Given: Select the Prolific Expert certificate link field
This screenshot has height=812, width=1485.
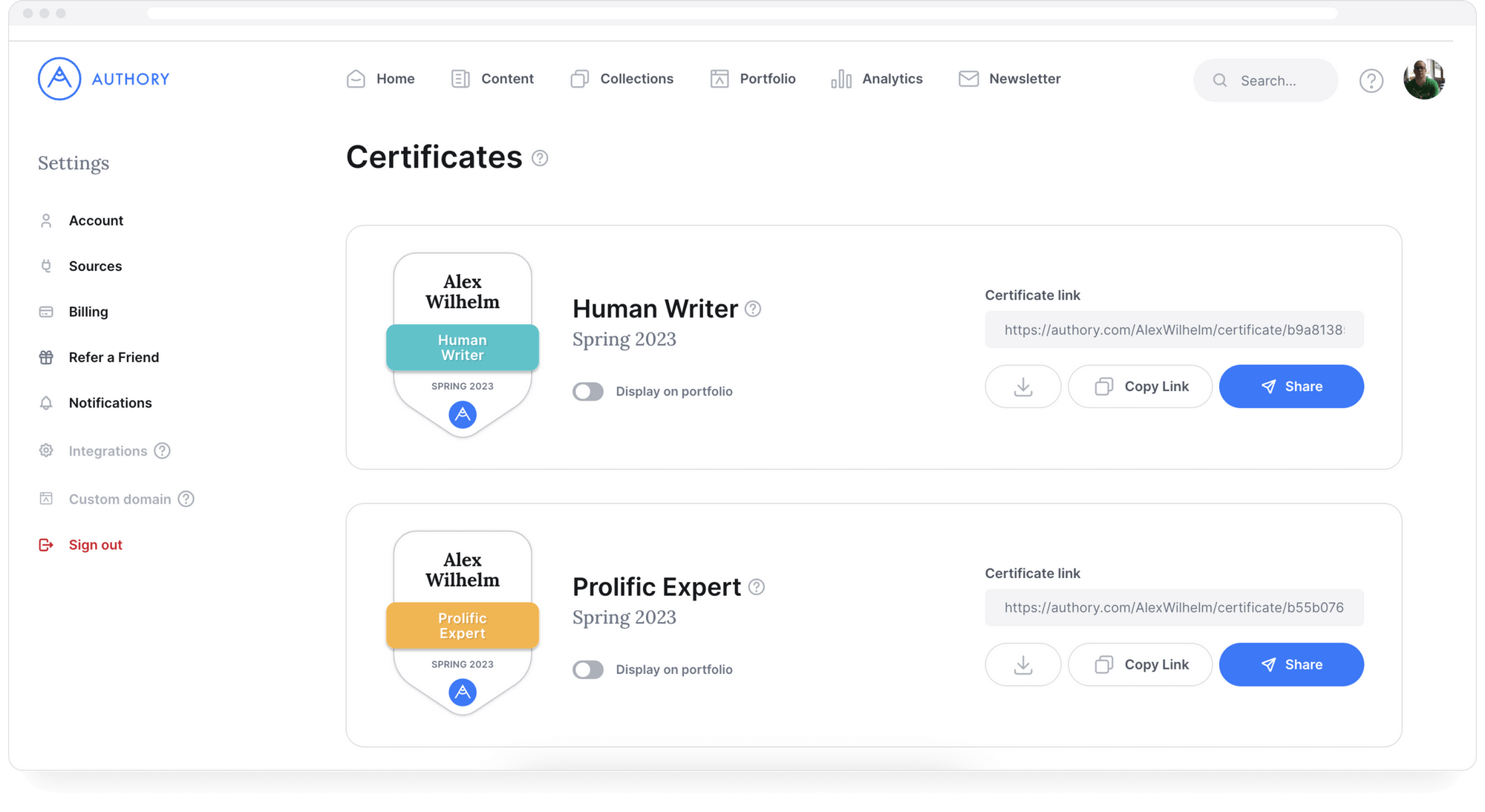Looking at the screenshot, I should (1174, 607).
